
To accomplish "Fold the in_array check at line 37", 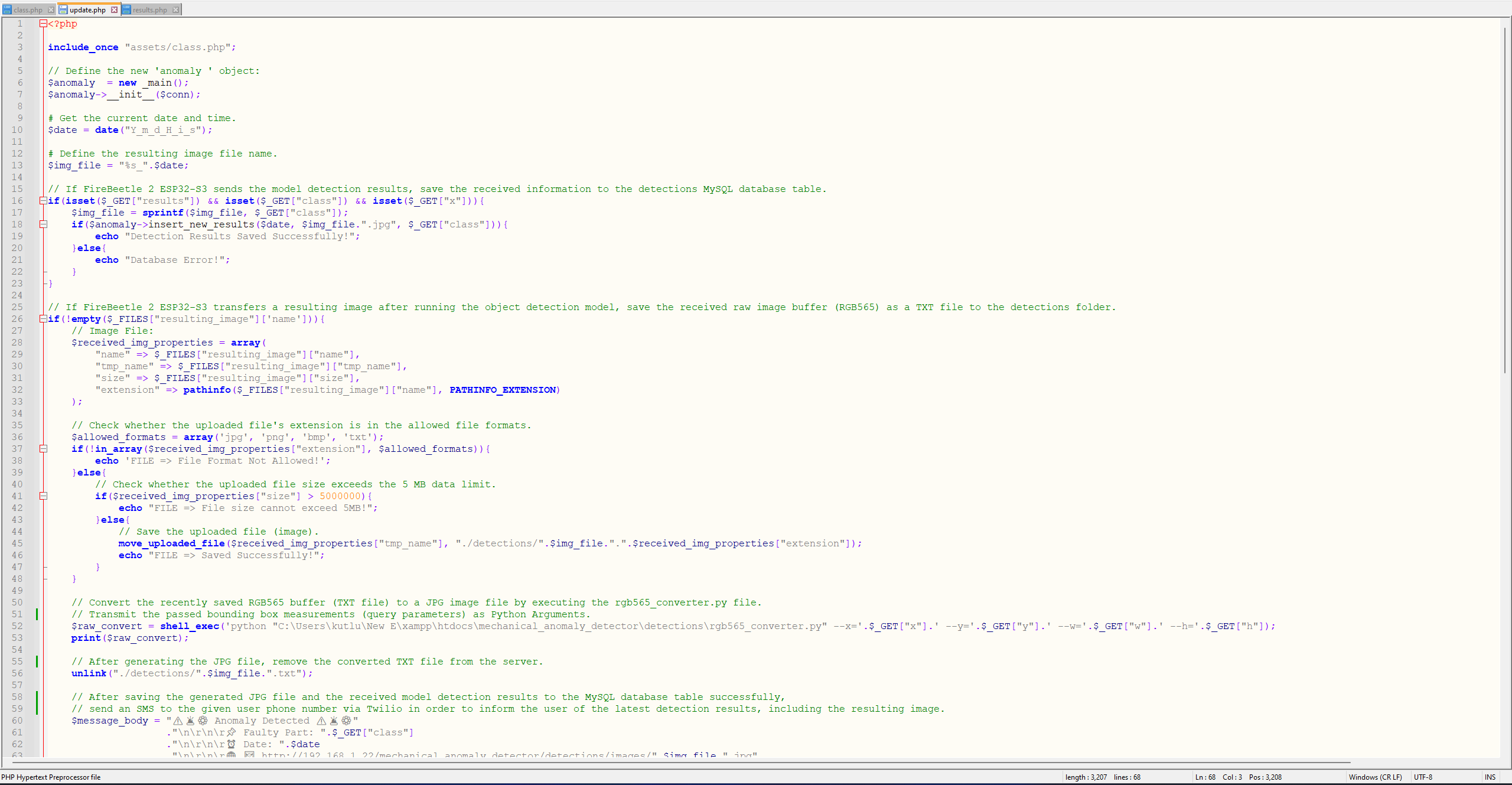I will (x=43, y=449).
